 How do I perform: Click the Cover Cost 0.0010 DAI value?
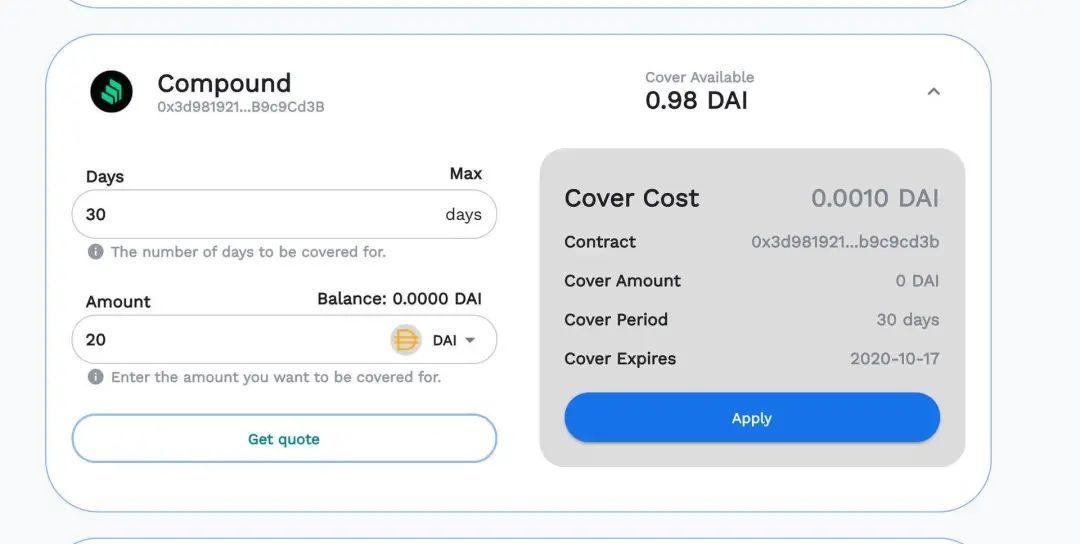pos(875,198)
